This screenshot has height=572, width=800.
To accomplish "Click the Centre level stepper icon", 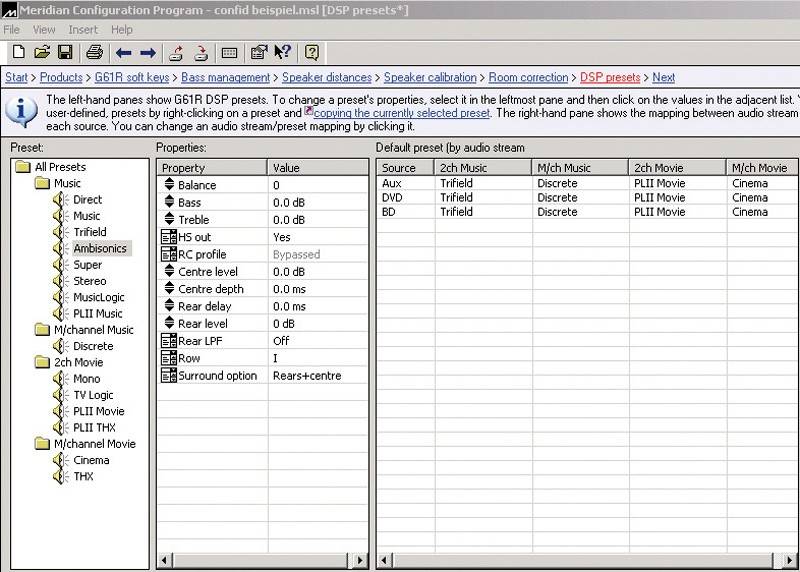I will pos(169,271).
